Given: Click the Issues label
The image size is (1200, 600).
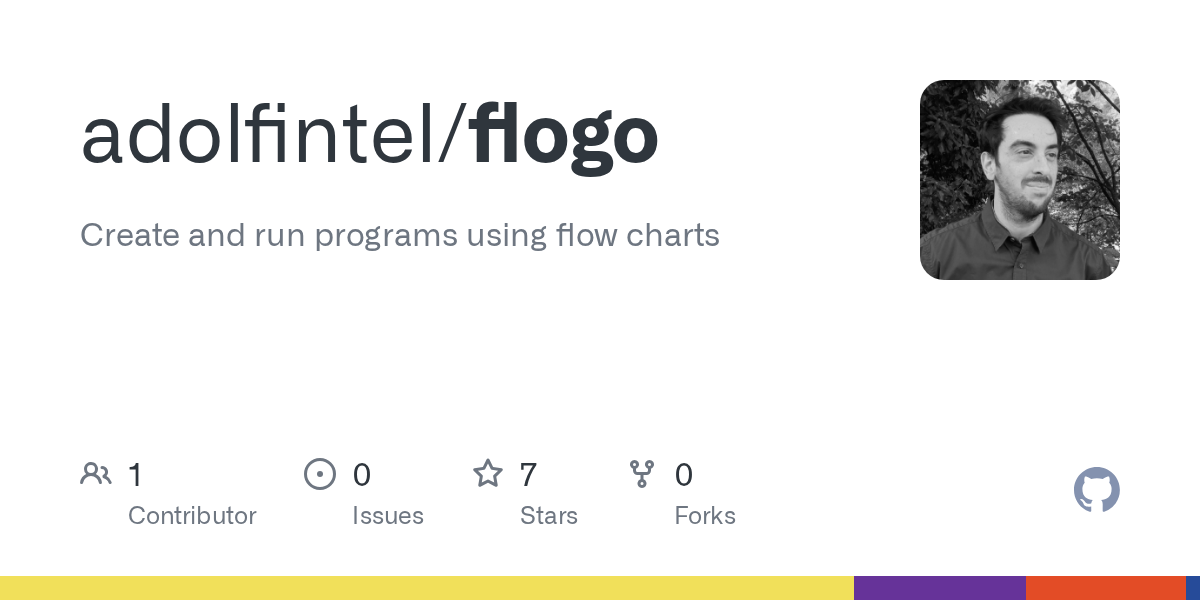Looking at the screenshot, I should click(388, 516).
